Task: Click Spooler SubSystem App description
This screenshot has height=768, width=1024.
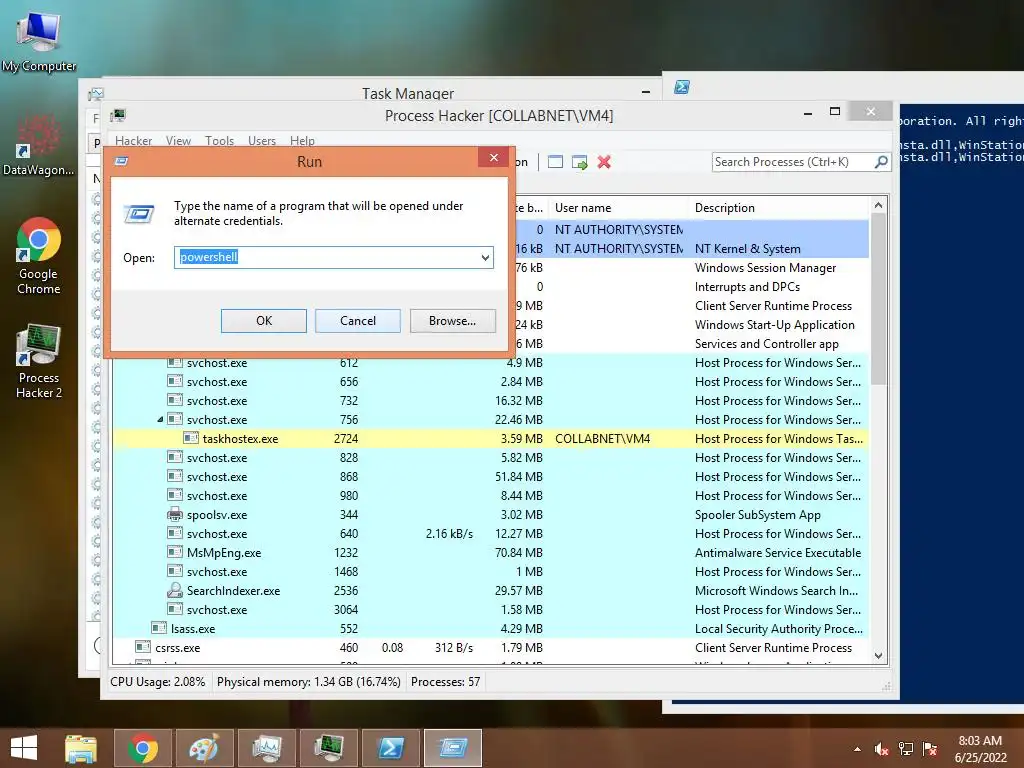Action: [x=758, y=515]
